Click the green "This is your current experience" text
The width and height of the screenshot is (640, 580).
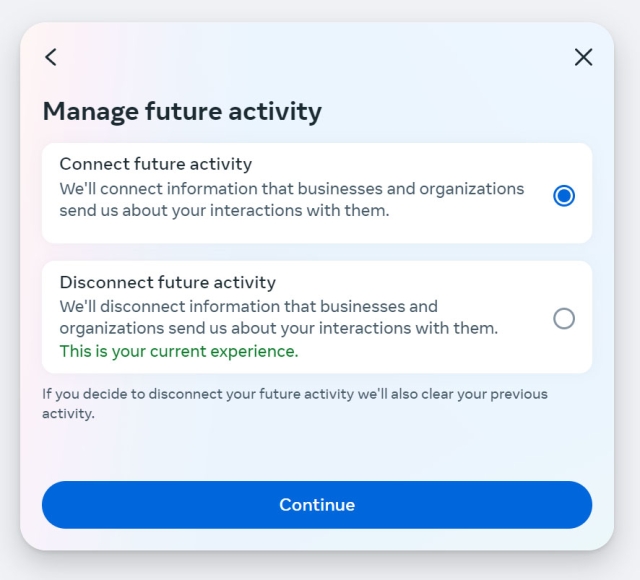point(178,351)
